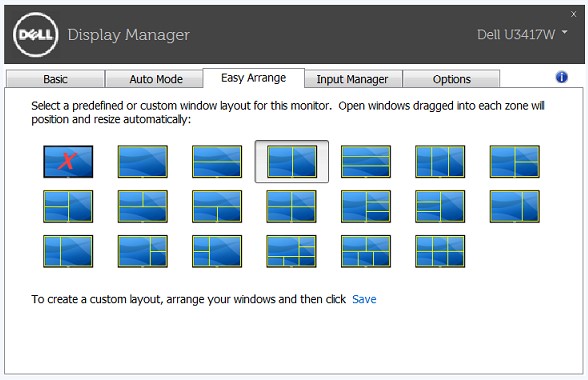The width and height of the screenshot is (588, 380).
Task: Choose the four-quadrant two-by-two layout
Action: click(x=291, y=206)
